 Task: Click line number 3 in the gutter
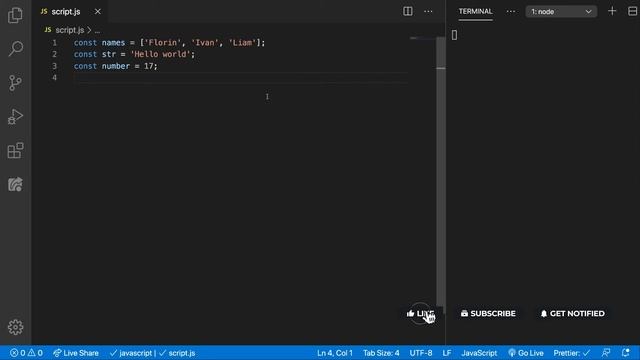(54, 66)
